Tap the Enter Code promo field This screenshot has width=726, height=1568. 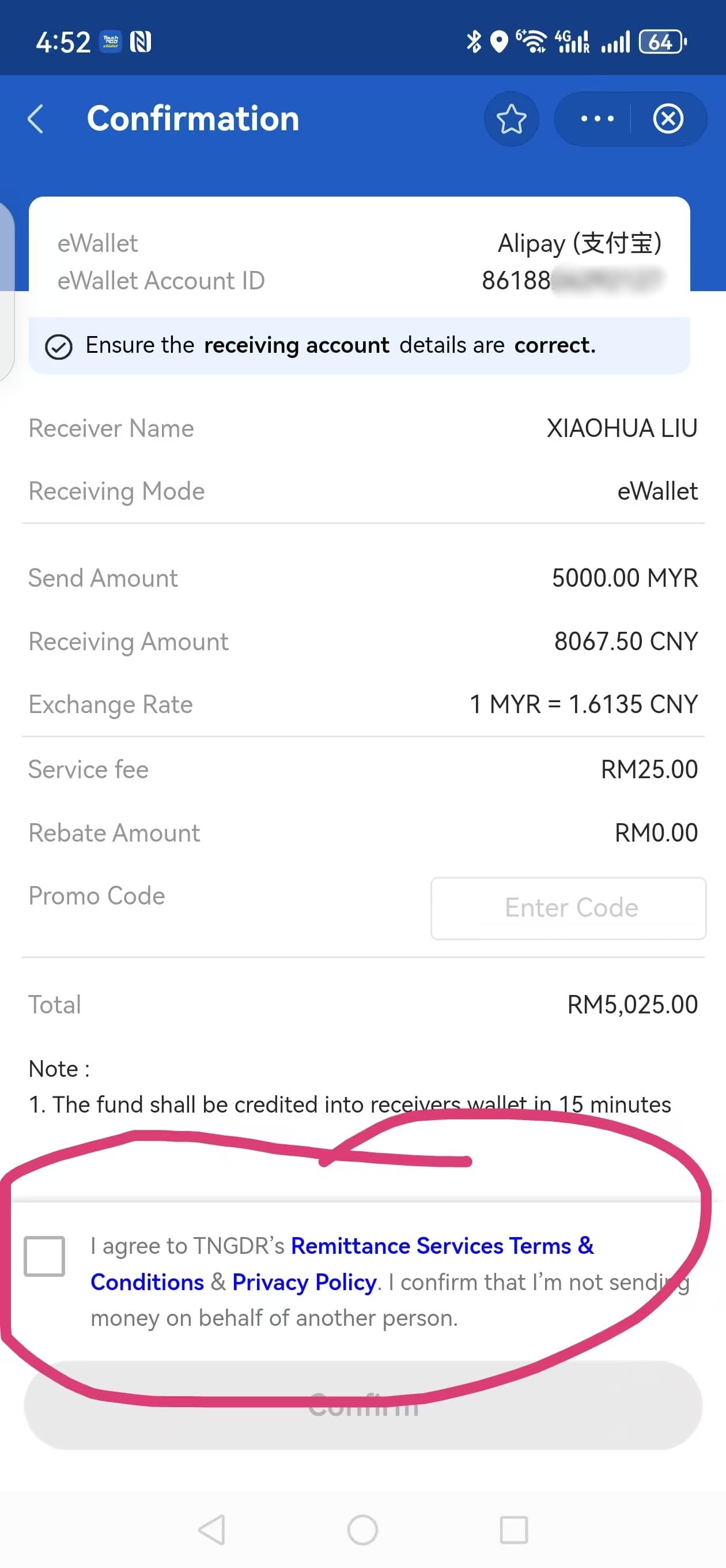pos(568,907)
